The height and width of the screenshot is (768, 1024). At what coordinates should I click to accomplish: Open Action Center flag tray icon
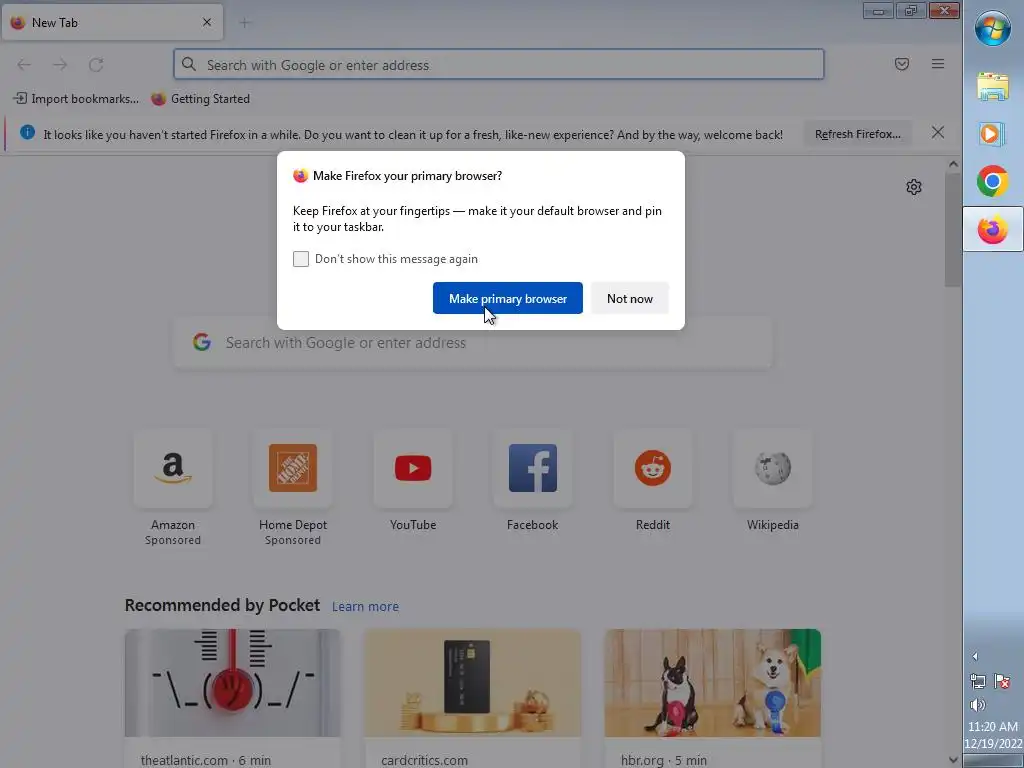point(1002,682)
